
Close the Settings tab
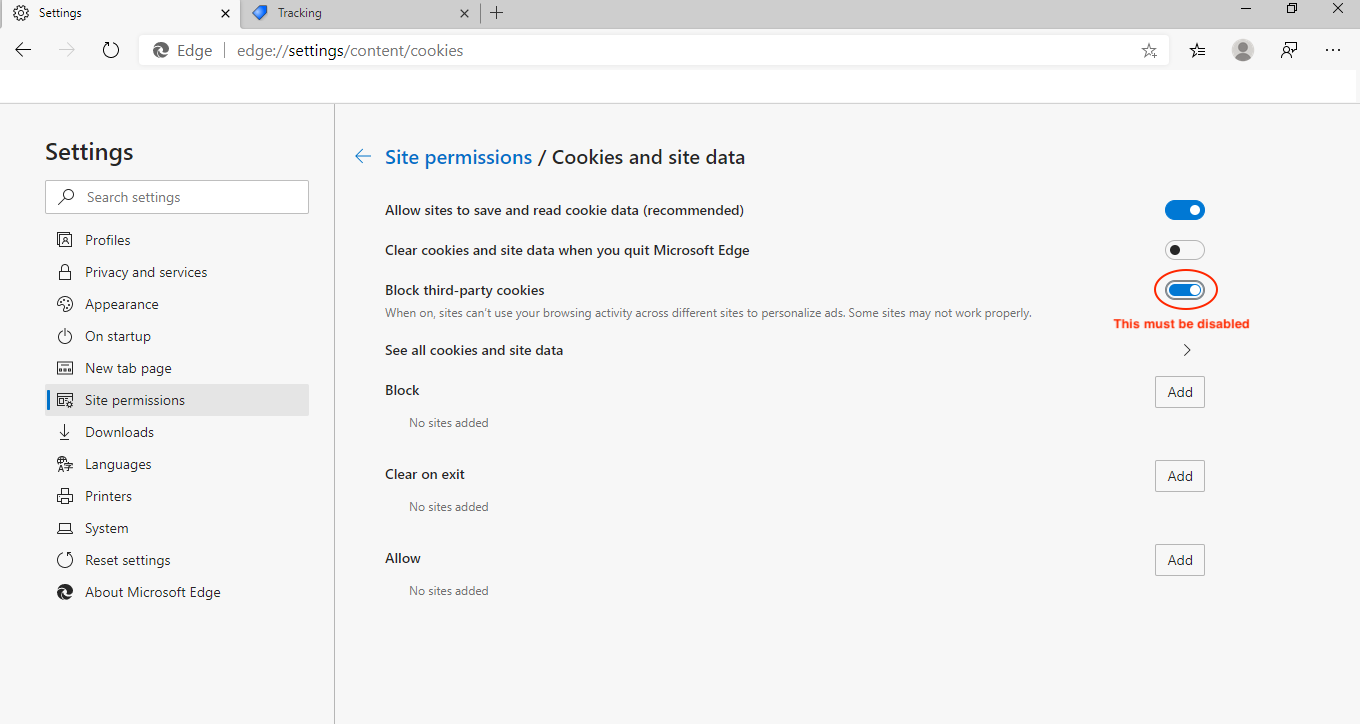click(x=226, y=13)
